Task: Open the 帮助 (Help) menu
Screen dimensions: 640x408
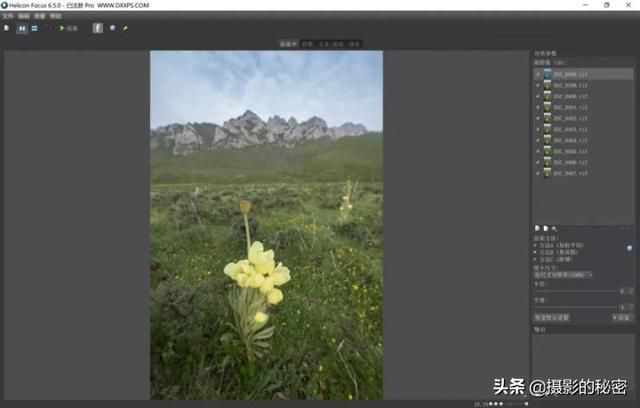Action: (x=56, y=16)
